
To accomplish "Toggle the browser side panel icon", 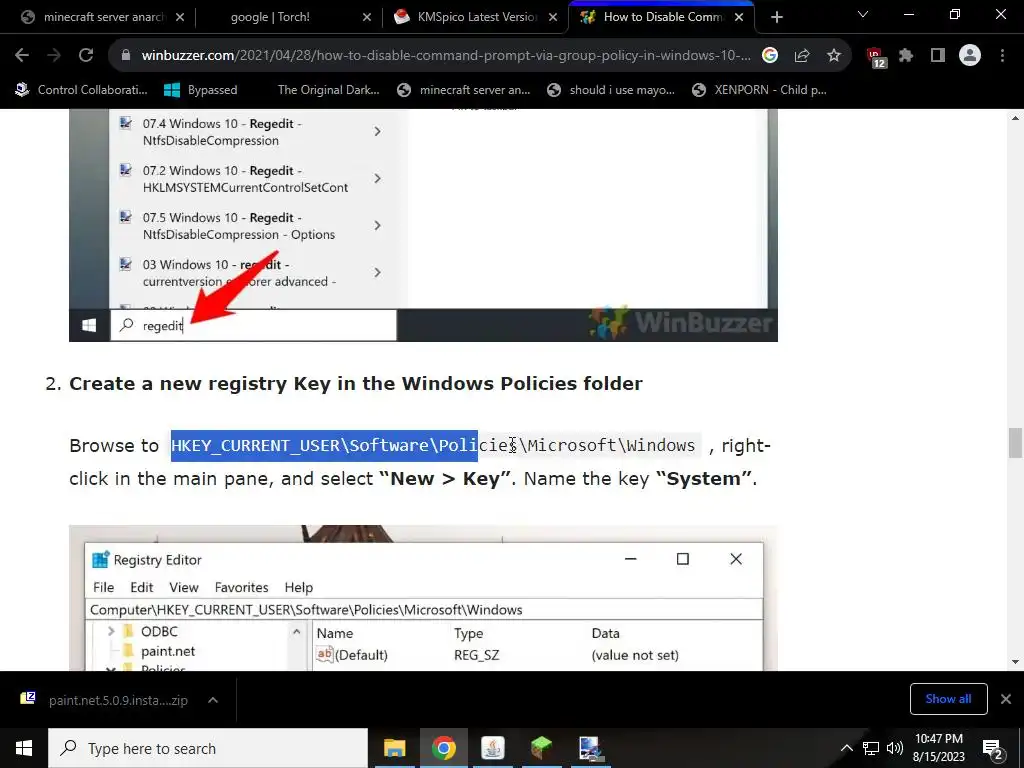I will (938, 56).
